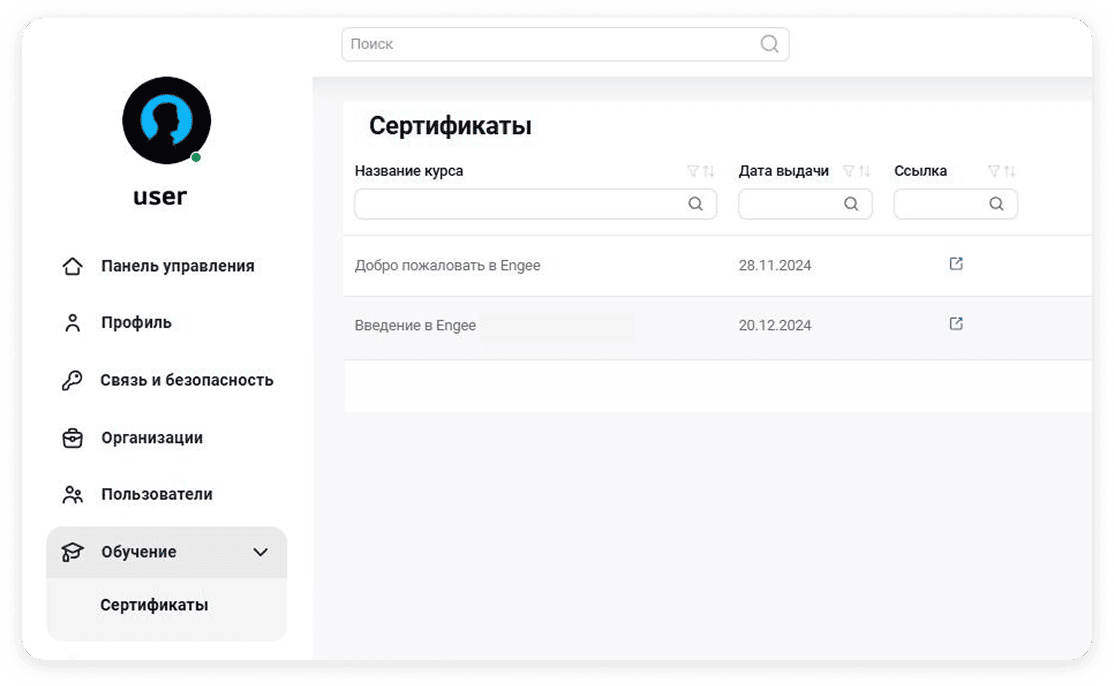Click the magnifier icon in top search bar

769,44
